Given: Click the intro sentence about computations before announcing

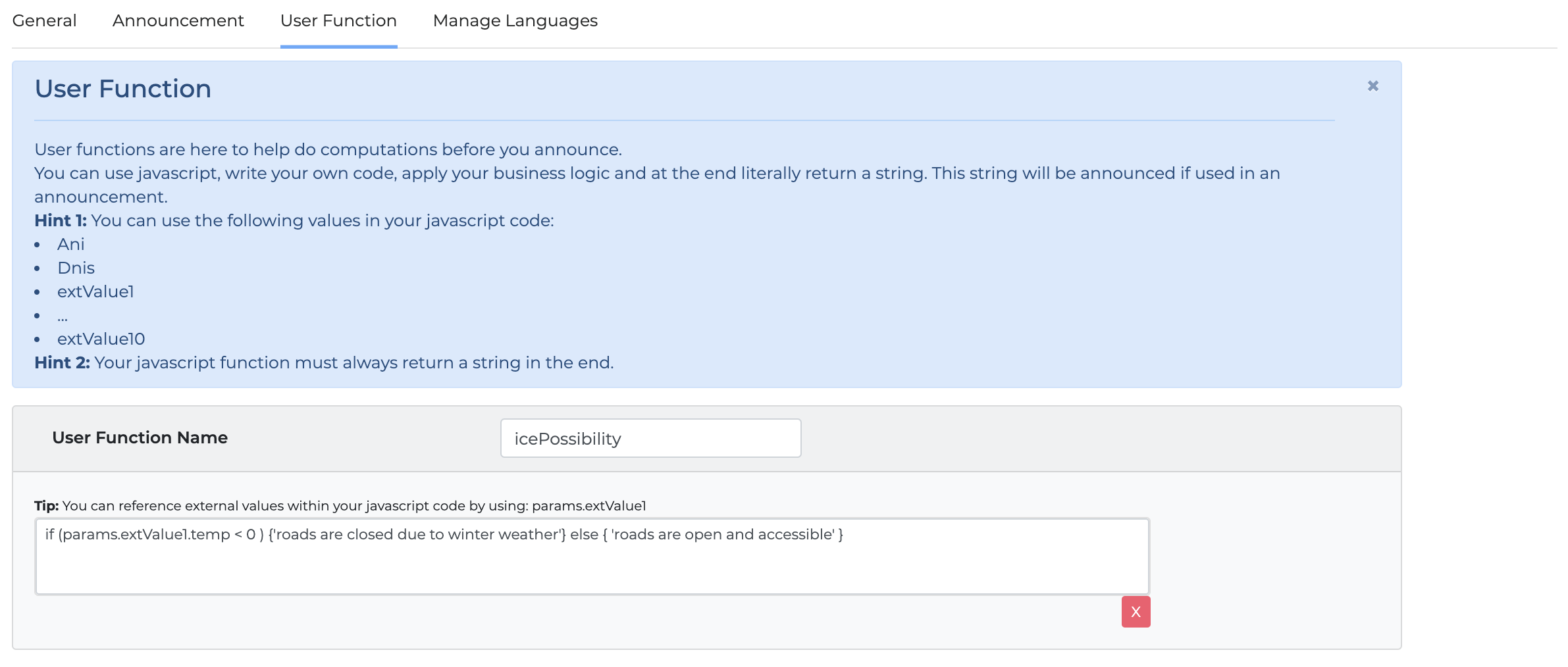Looking at the screenshot, I should [328, 150].
